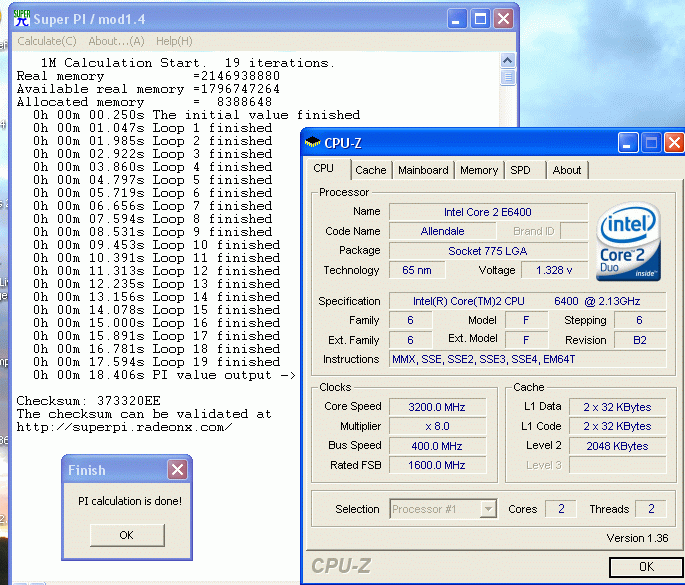
Task: Click the Loop 1 finished line
Action: (x=152, y=128)
